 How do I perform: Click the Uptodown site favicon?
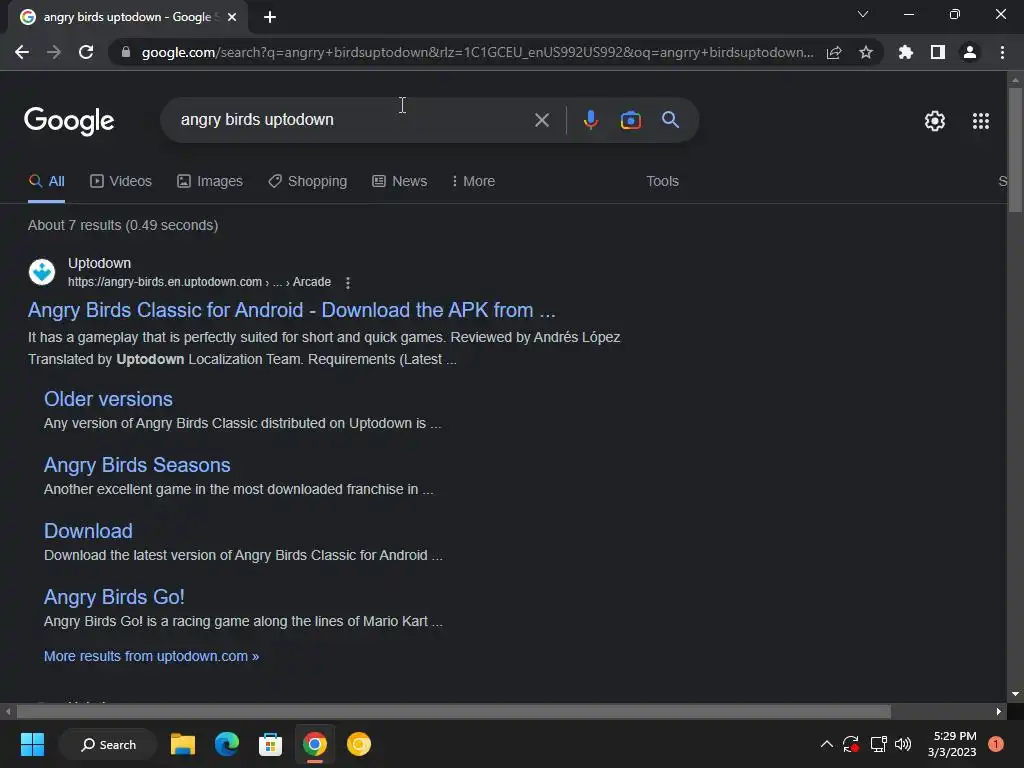tap(42, 272)
